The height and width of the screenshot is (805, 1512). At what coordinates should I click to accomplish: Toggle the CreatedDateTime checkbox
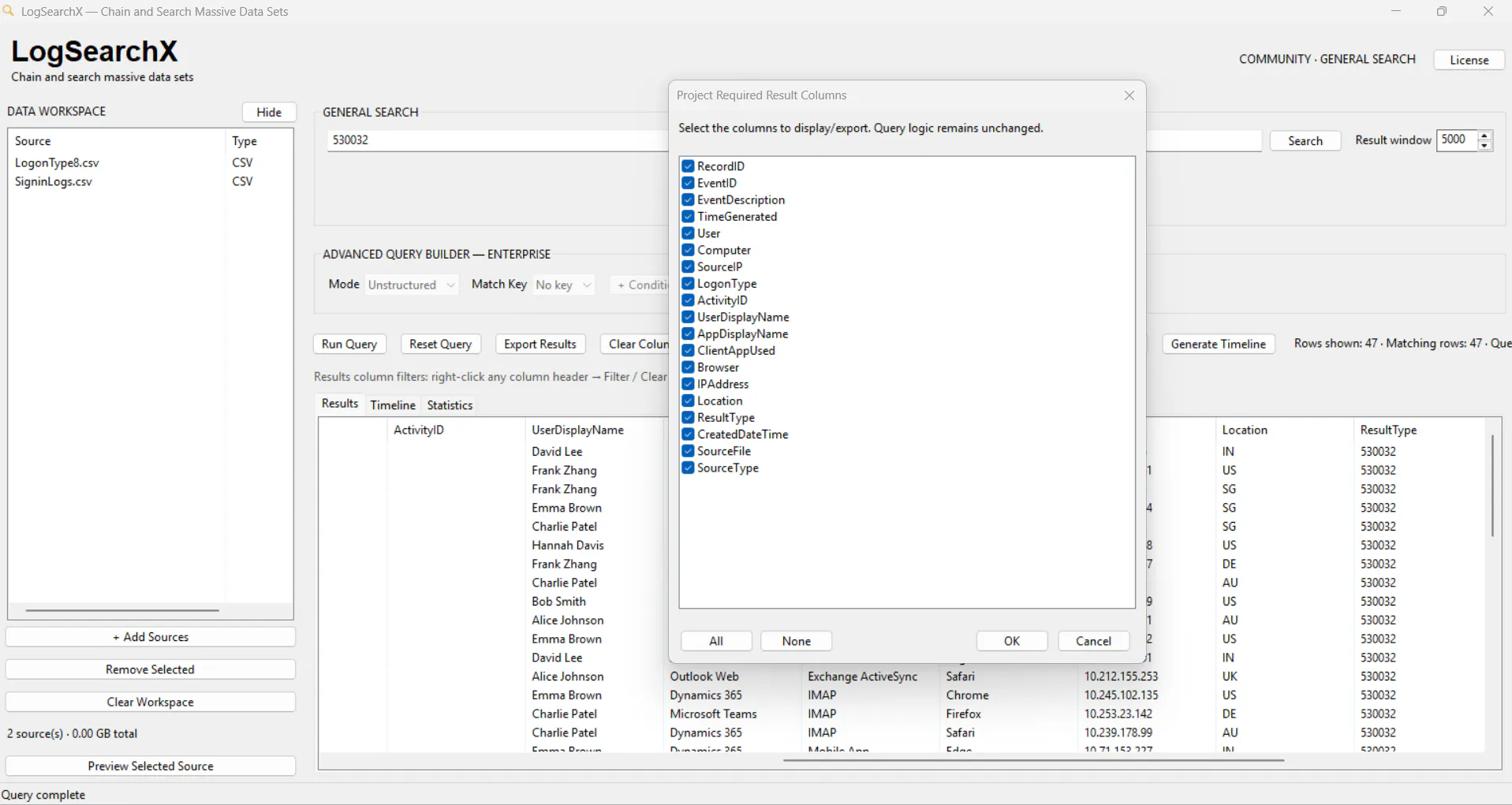688,434
